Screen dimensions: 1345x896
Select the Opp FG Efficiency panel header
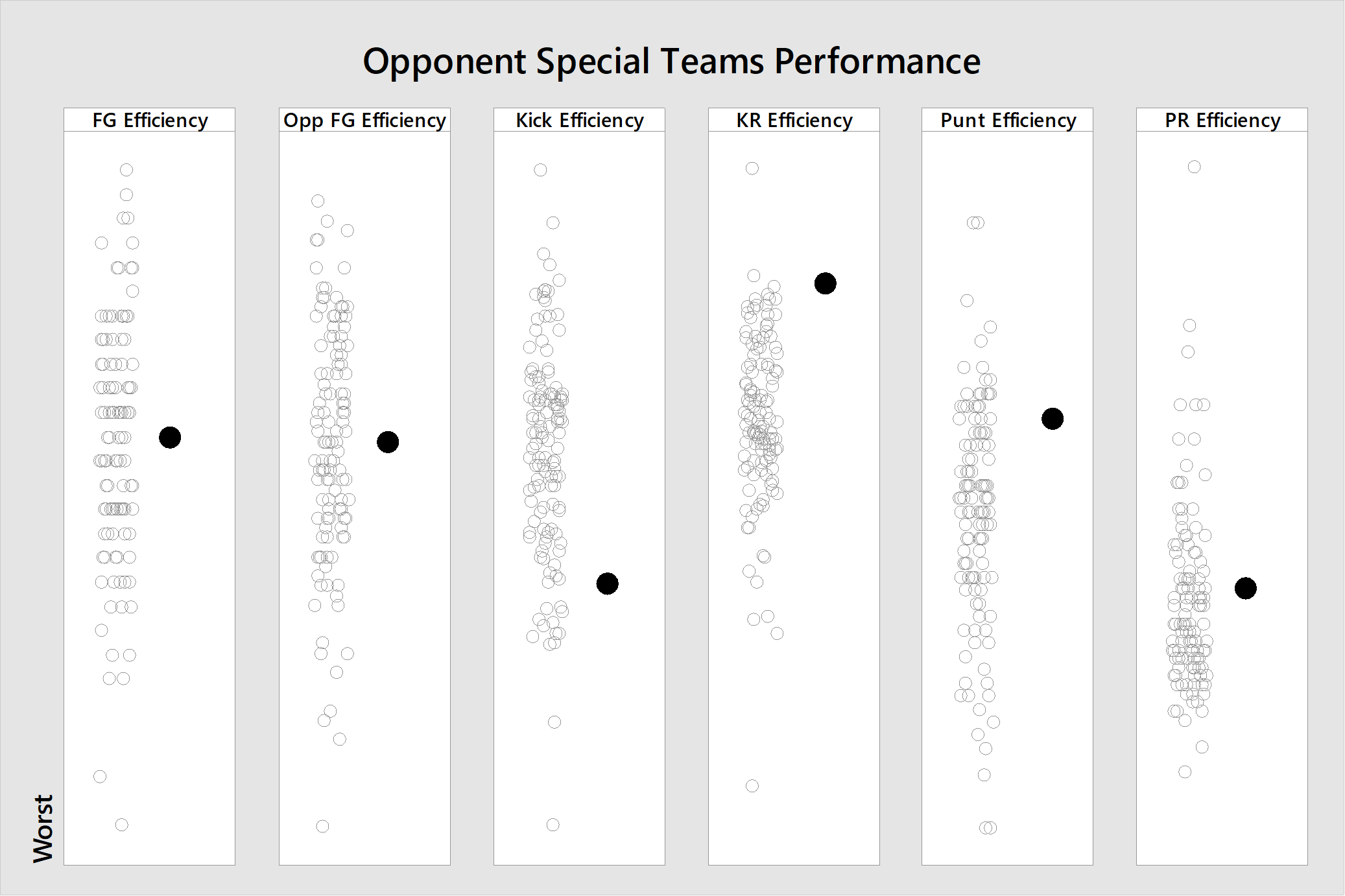(364, 120)
